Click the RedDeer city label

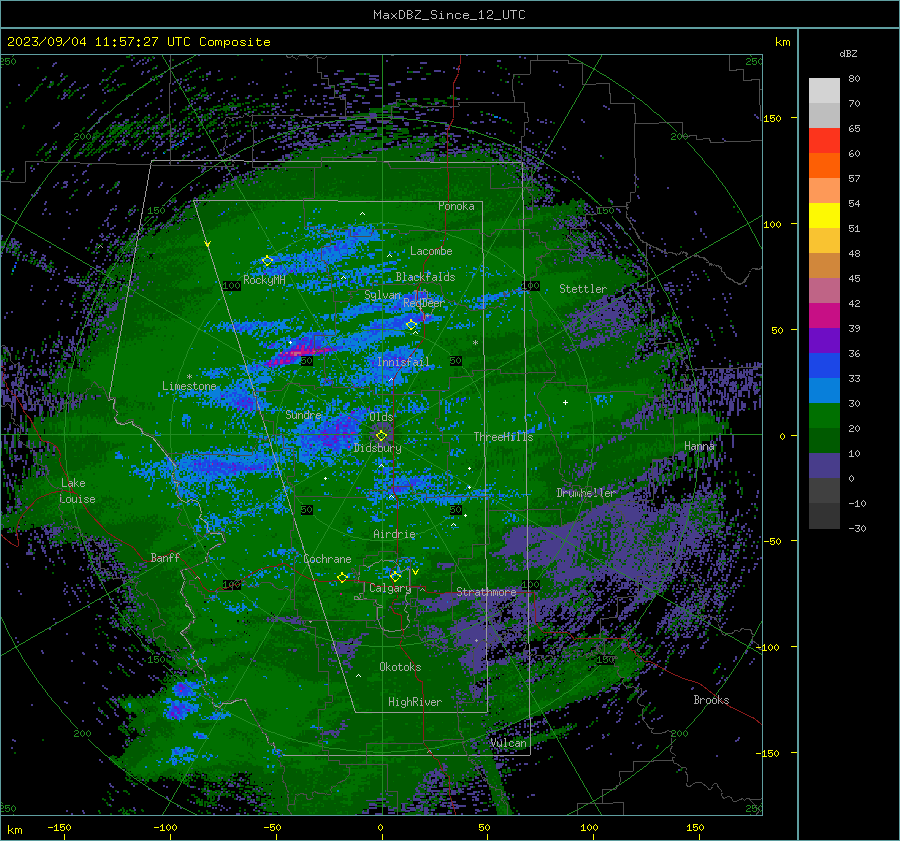[x=424, y=303]
